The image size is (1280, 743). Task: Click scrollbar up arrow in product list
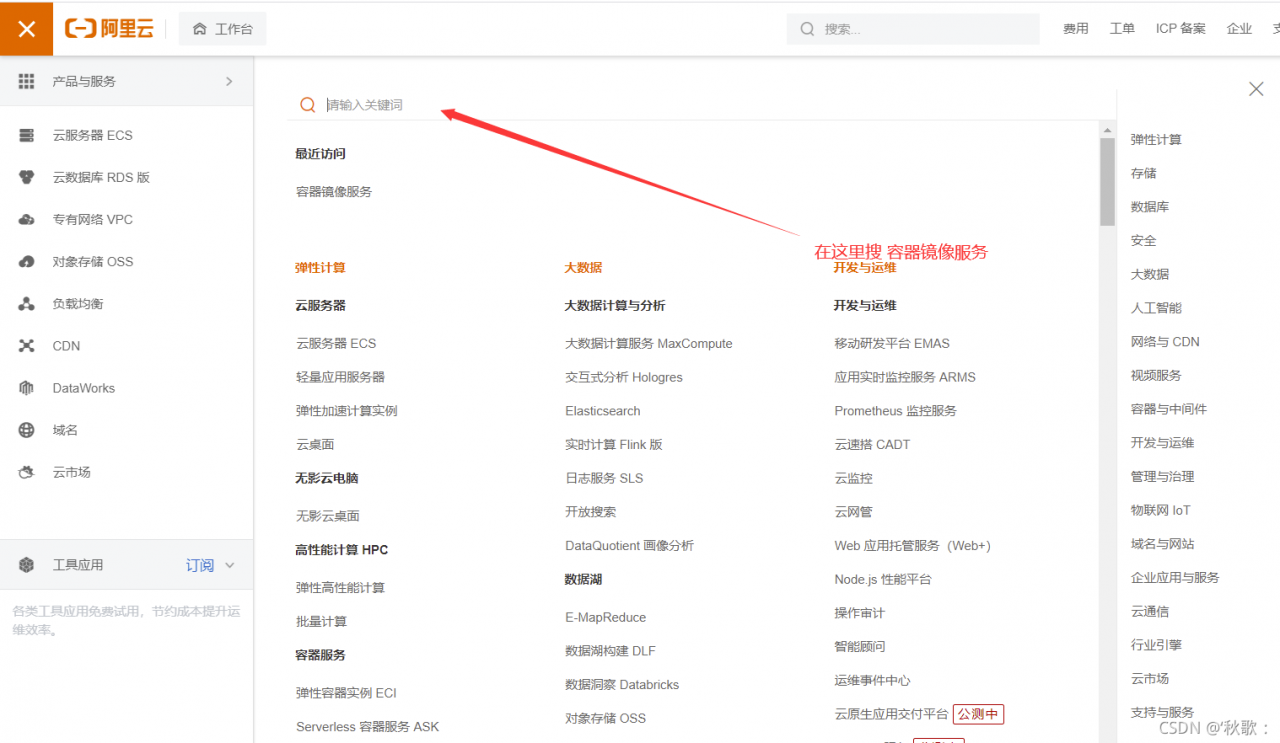pyautogui.click(x=1107, y=129)
